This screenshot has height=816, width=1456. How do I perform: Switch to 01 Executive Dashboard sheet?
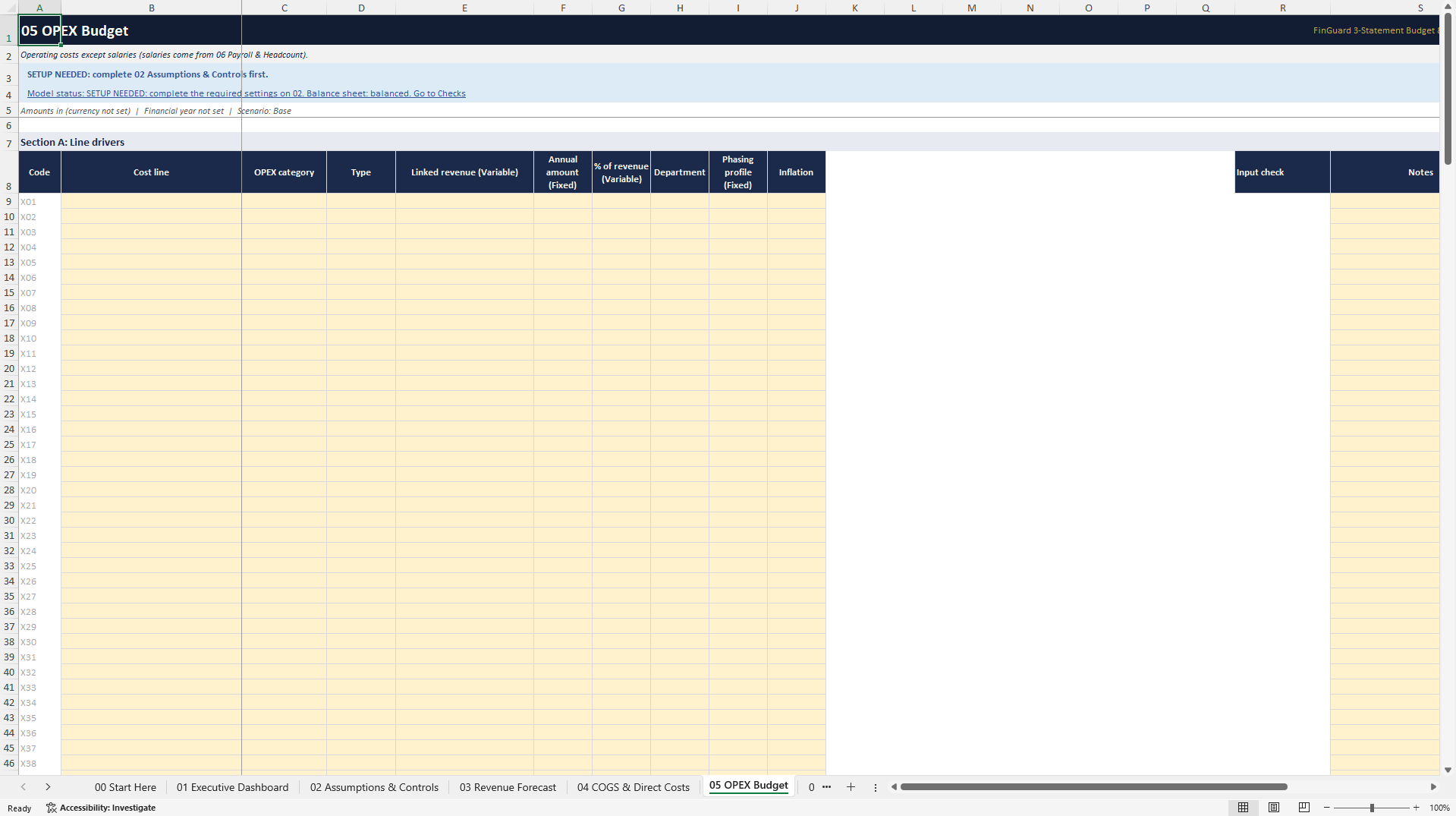coord(232,787)
